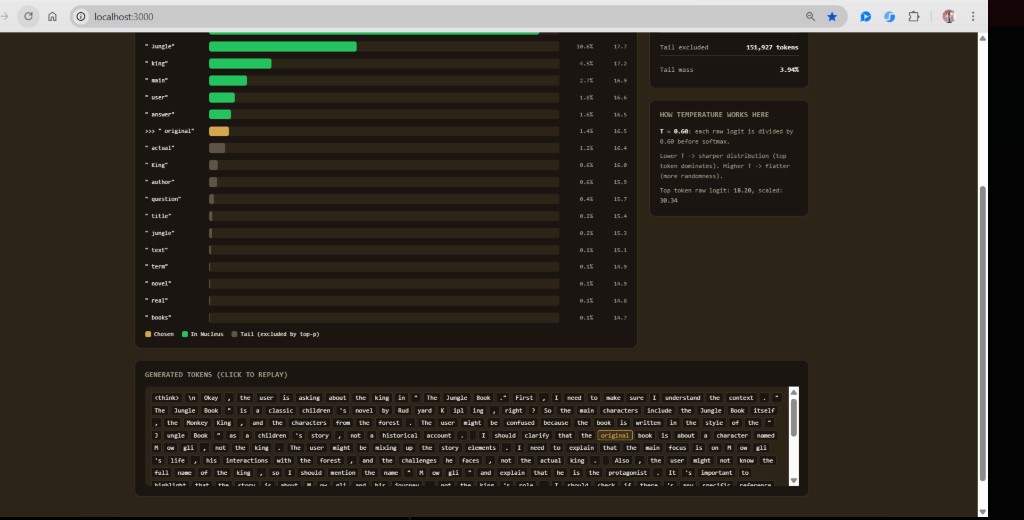
Task: Replay the "elements" token
Action: (x=483, y=447)
